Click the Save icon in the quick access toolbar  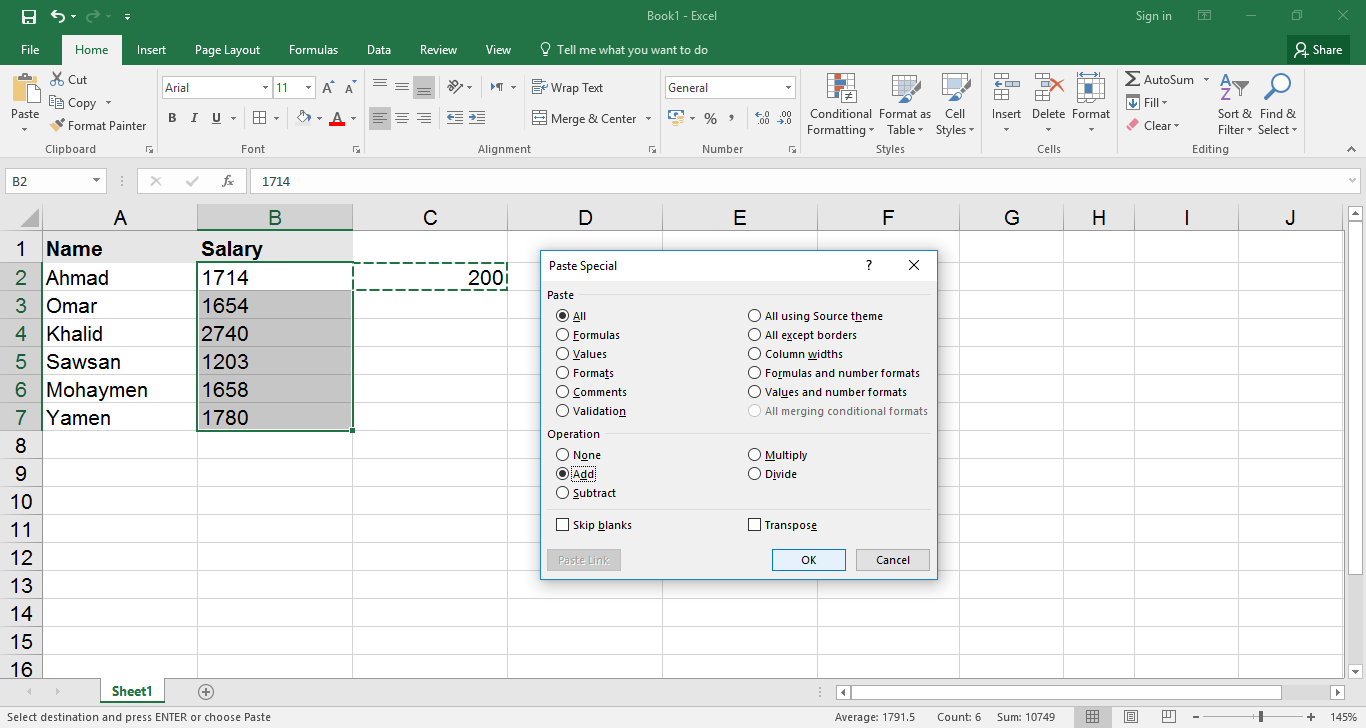click(28, 17)
